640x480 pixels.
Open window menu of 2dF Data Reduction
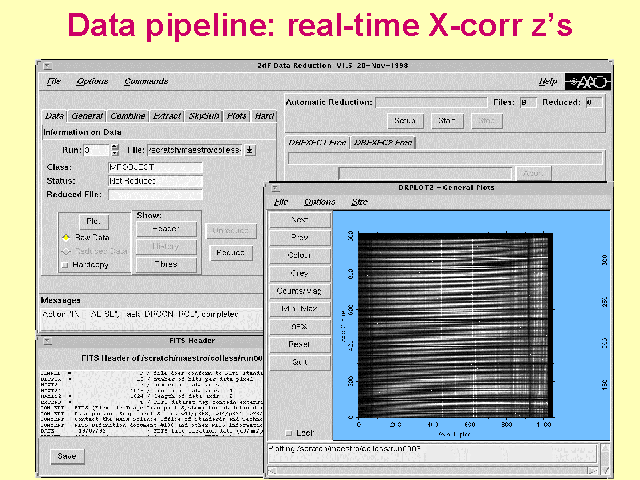(x=43, y=62)
